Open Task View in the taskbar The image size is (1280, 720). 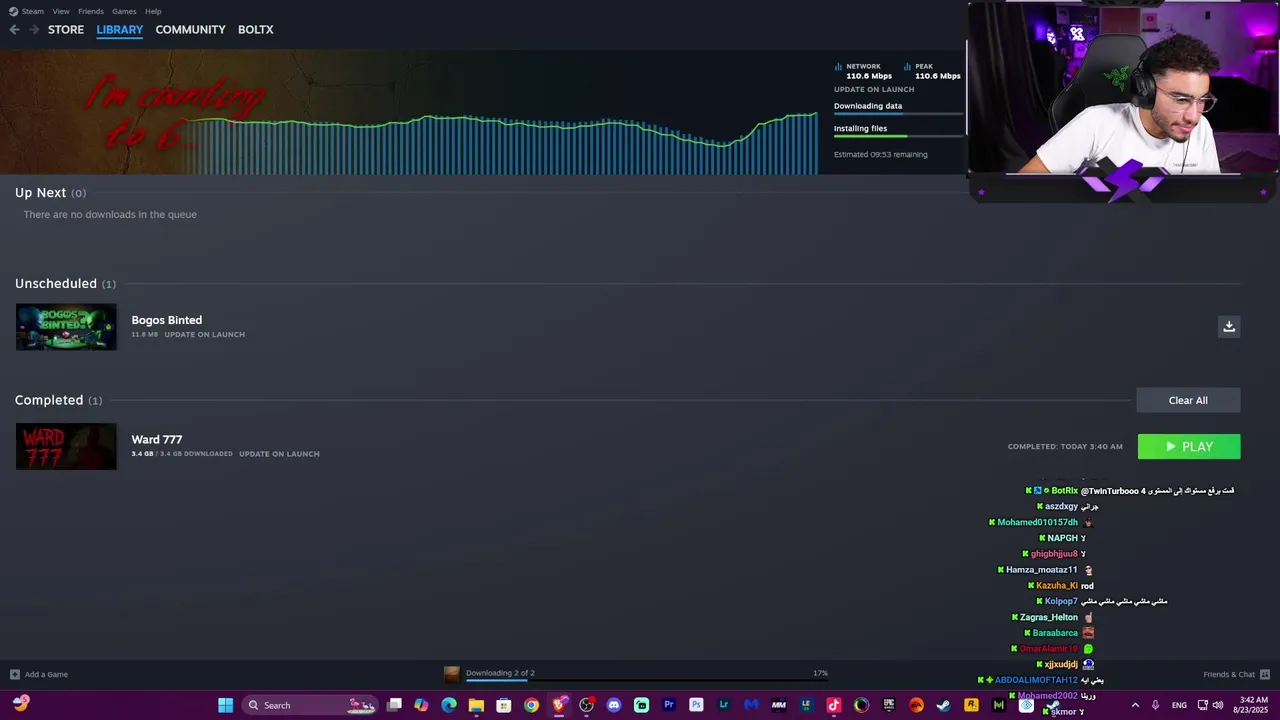tap(394, 705)
